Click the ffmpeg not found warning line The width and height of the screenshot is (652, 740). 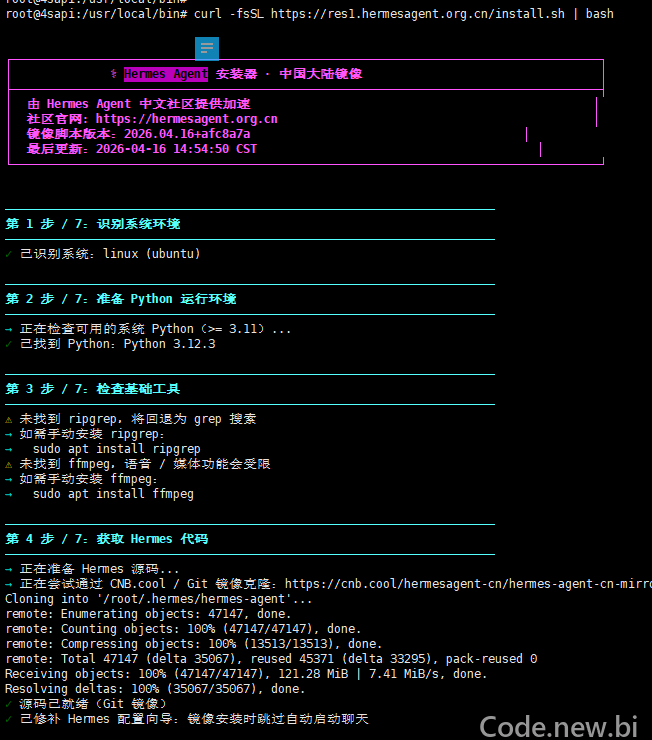(138, 464)
